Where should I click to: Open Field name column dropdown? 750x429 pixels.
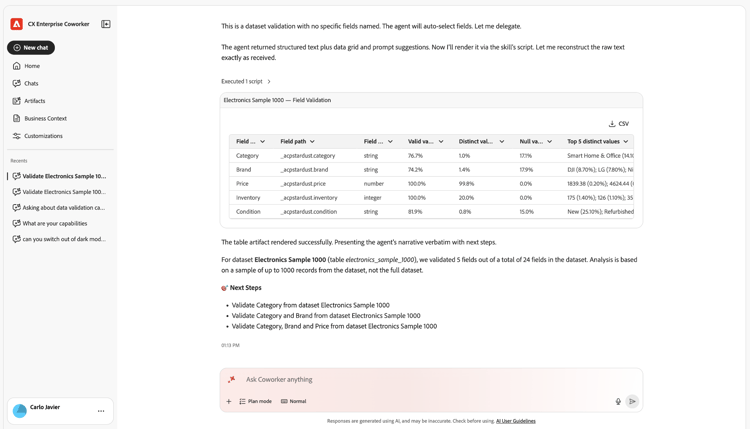tap(262, 142)
